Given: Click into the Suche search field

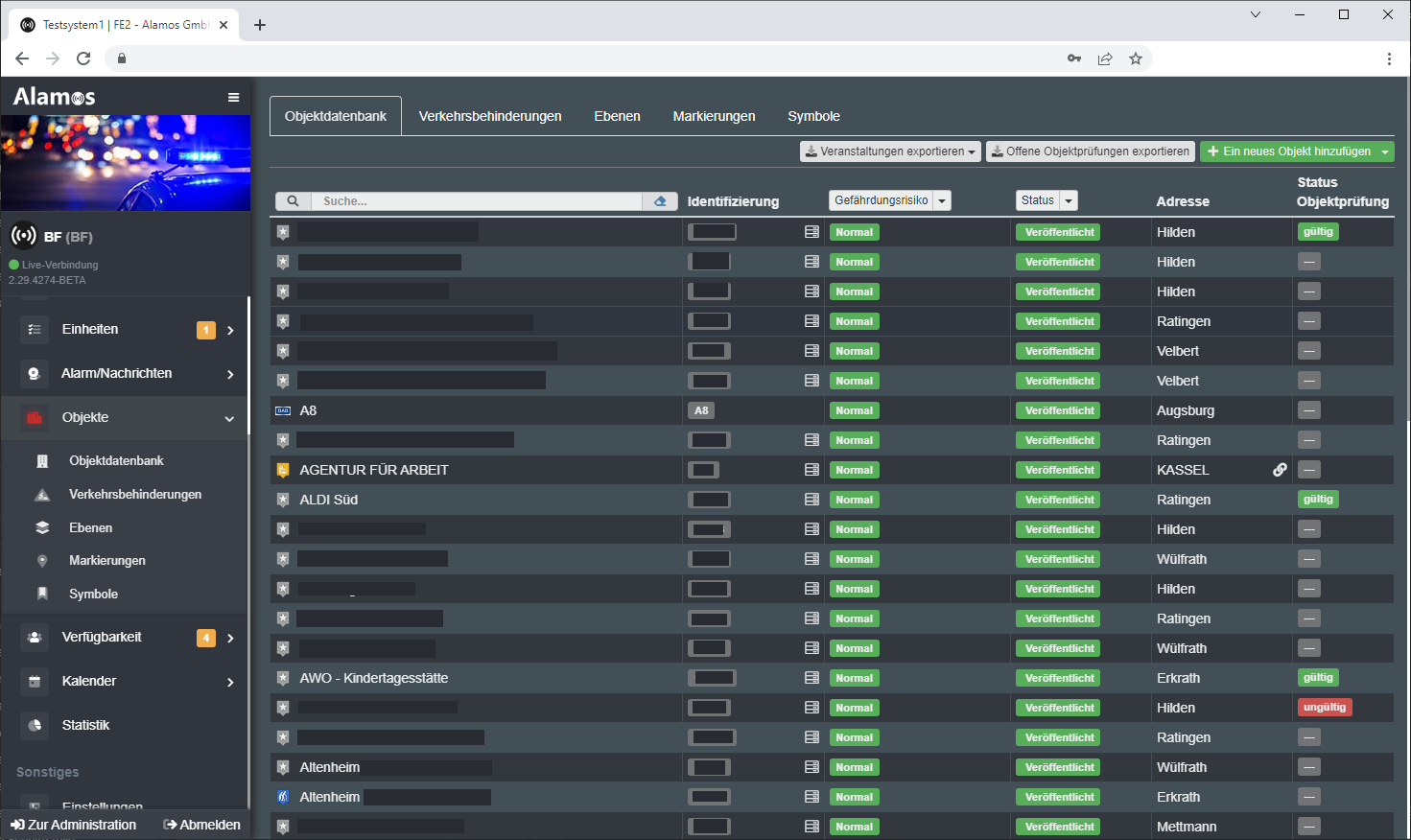Looking at the screenshot, I should tap(476, 201).
